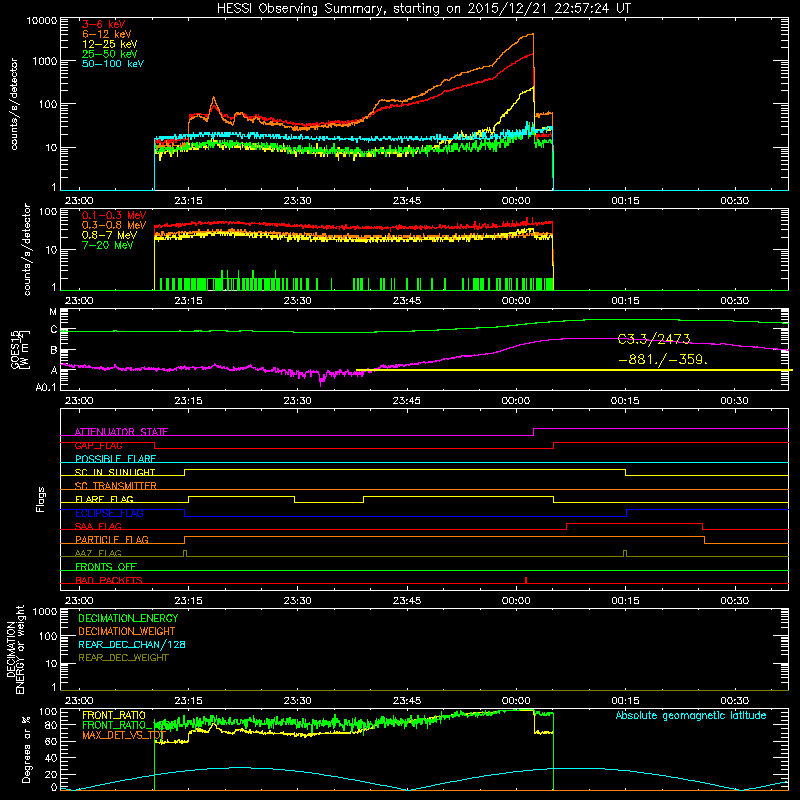Click the DECIMATION_WEIGHT legend label
The height and width of the screenshot is (800, 800).
[x=127, y=631]
